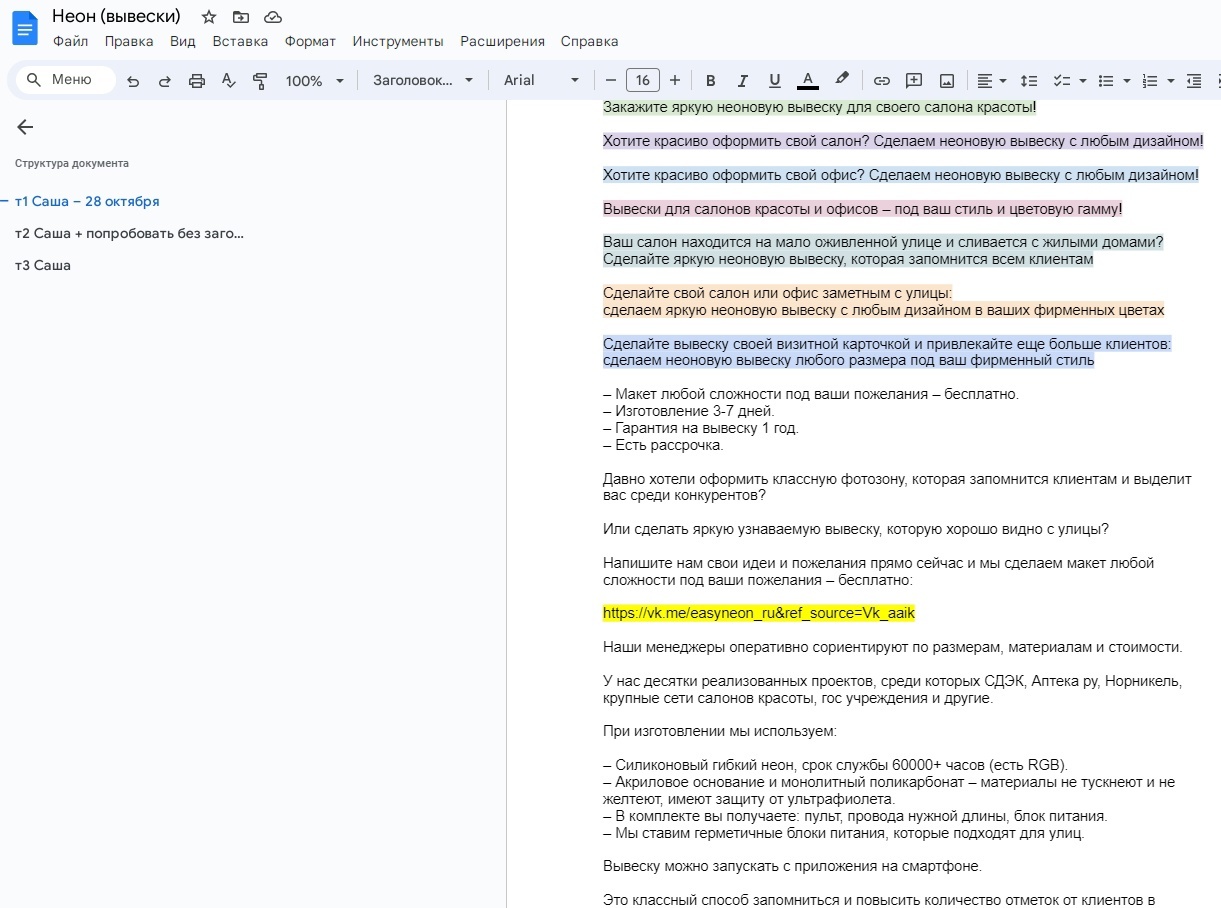Open the Расширения menu

click(502, 41)
